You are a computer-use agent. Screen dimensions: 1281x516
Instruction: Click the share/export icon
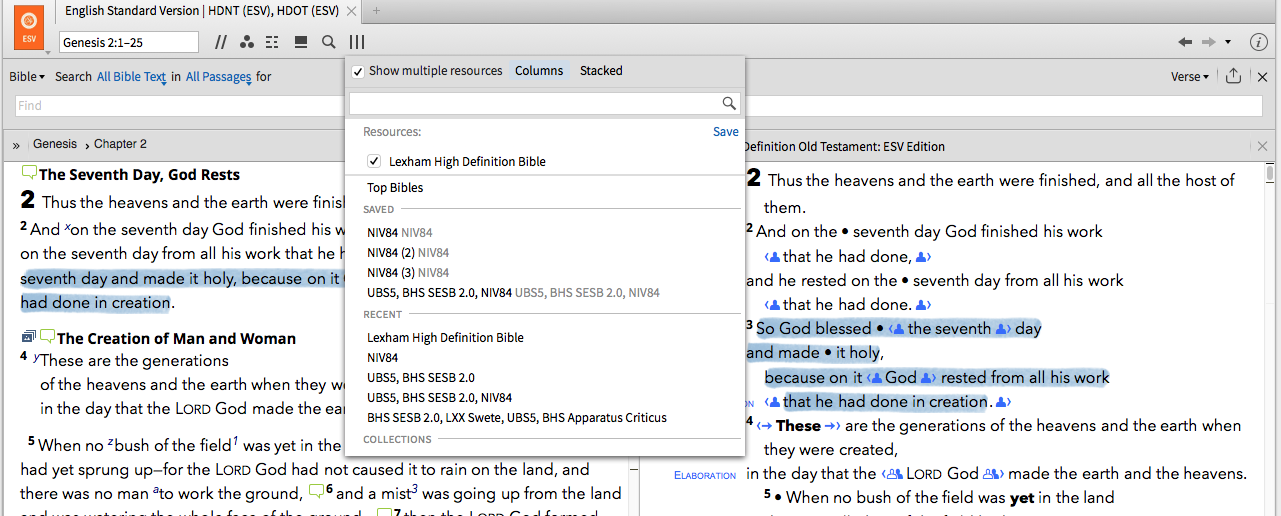point(1233,76)
